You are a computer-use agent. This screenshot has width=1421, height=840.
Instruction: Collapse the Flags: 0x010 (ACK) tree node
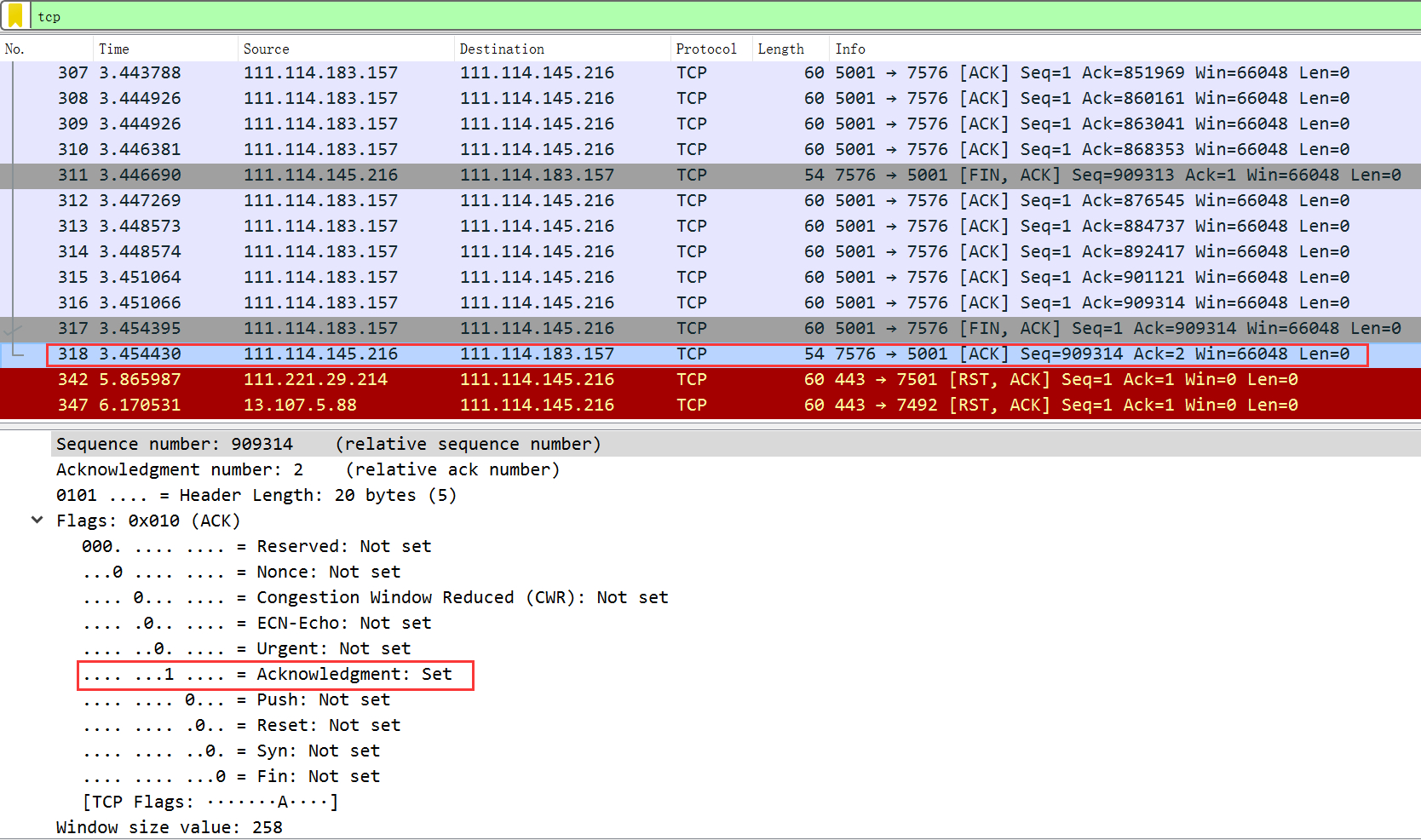[37, 521]
